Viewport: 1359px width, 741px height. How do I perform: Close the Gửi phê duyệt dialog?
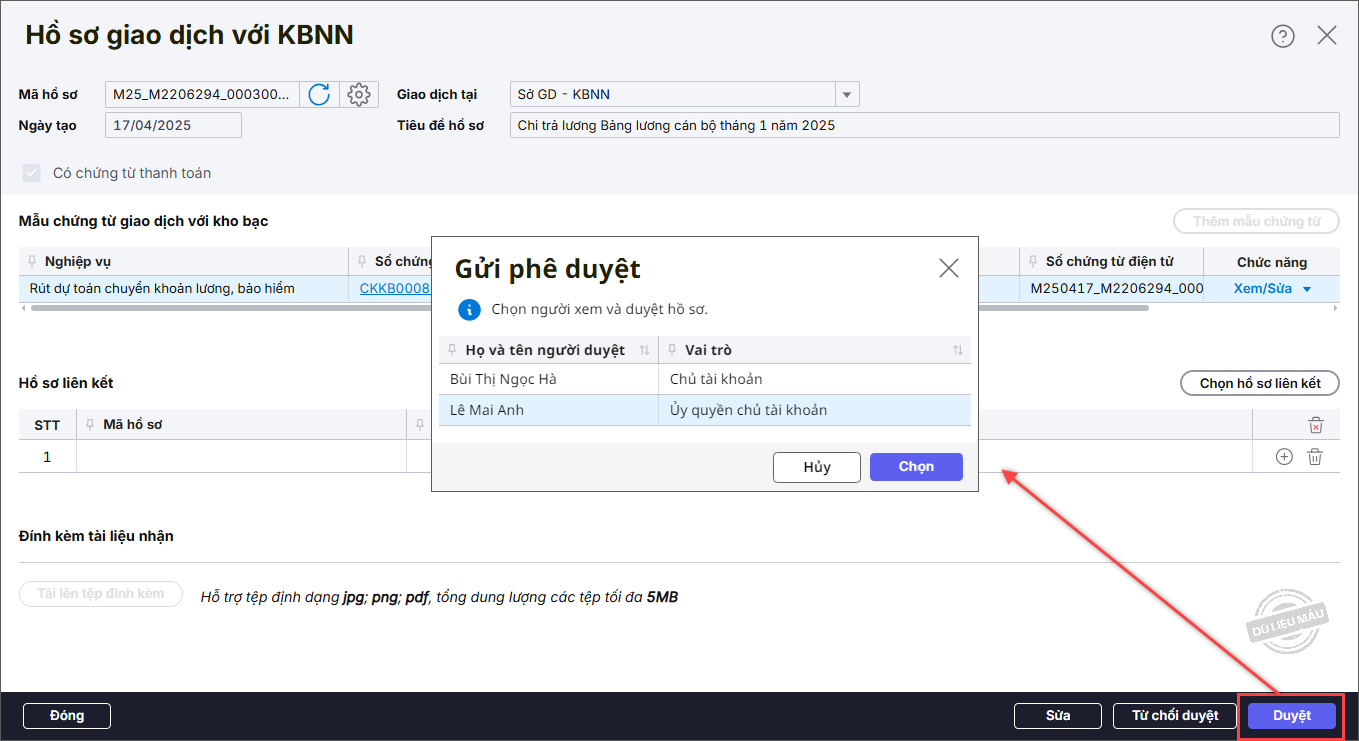point(948,268)
